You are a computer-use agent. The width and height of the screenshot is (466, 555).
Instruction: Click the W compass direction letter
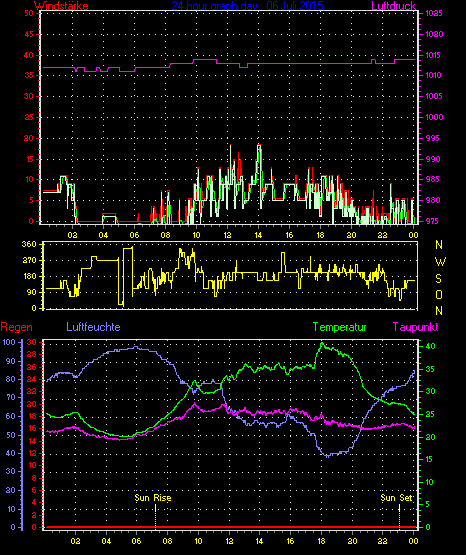[x=440, y=262]
